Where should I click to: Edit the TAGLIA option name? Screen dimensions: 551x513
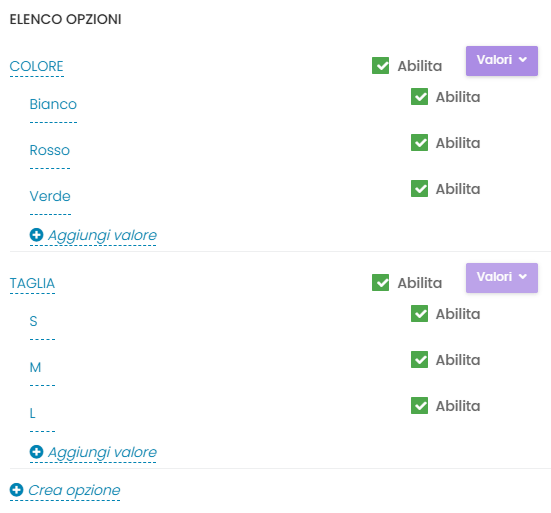tap(32, 284)
